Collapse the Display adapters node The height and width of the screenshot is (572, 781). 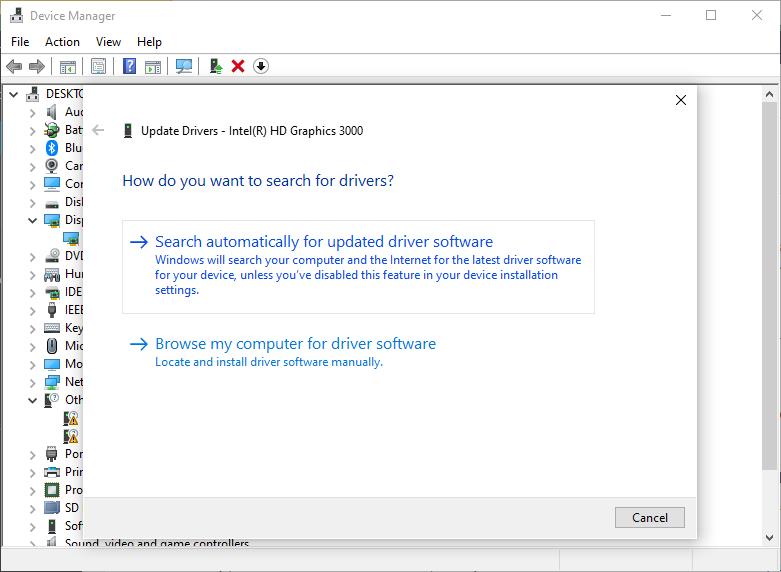(x=33, y=220)
